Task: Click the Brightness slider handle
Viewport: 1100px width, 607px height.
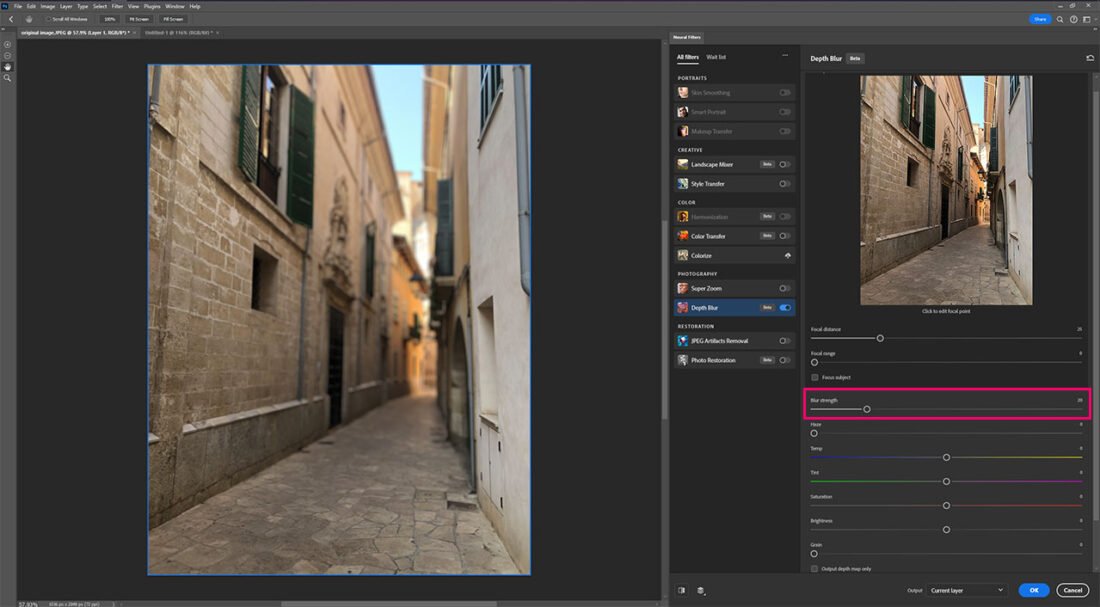Action: click(946, 530)
